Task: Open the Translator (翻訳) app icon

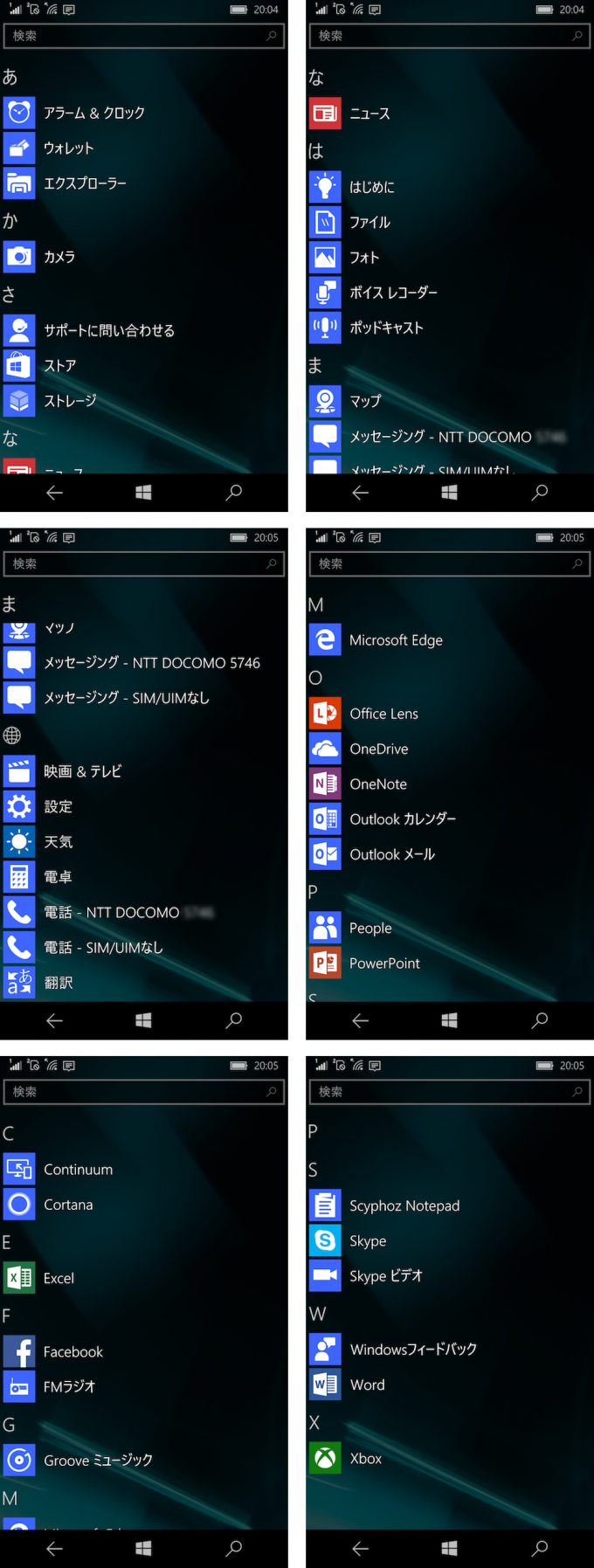Action: (19, 983)
